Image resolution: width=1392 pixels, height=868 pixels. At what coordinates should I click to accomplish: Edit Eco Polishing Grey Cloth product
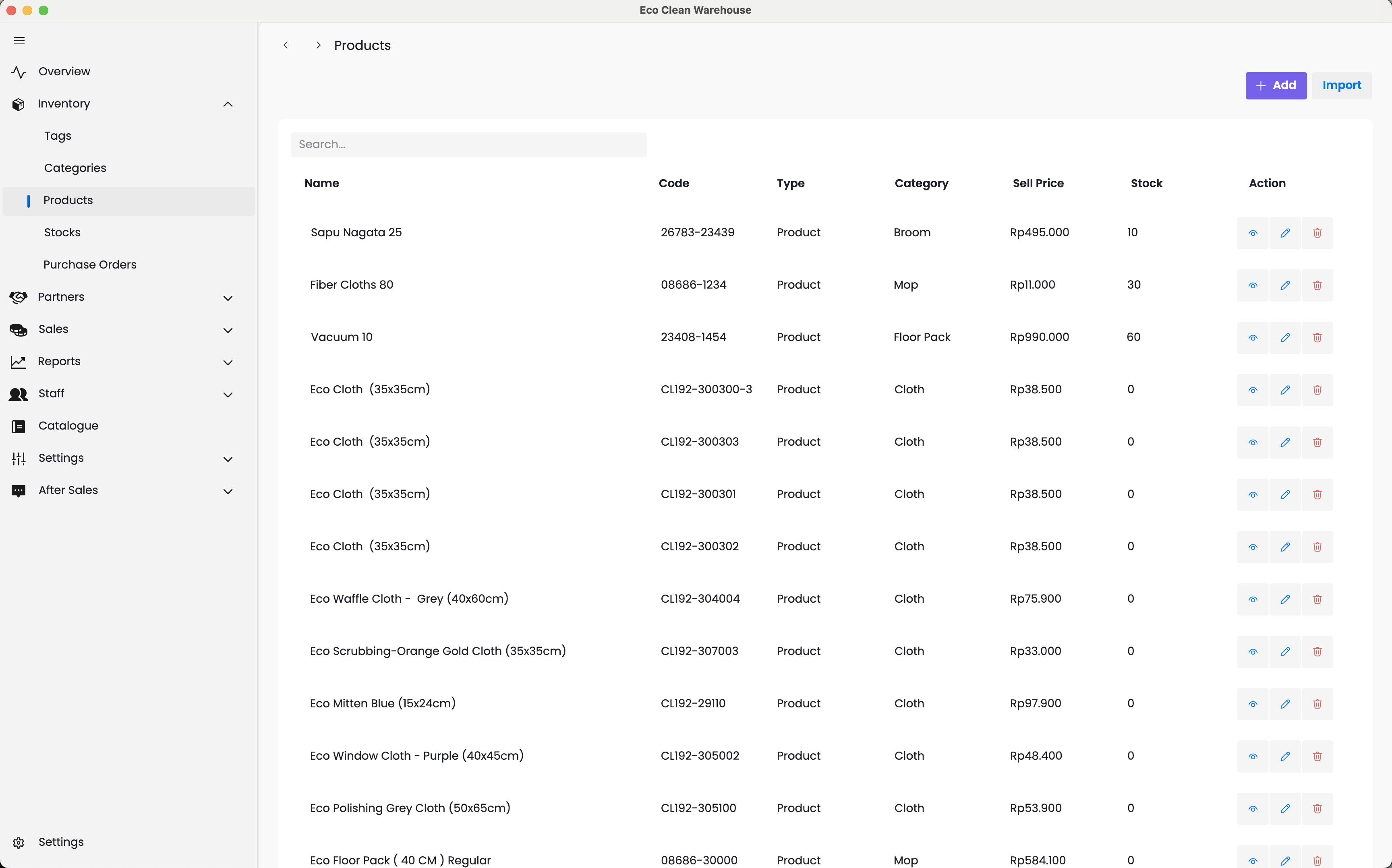[x=1285, y=808]
